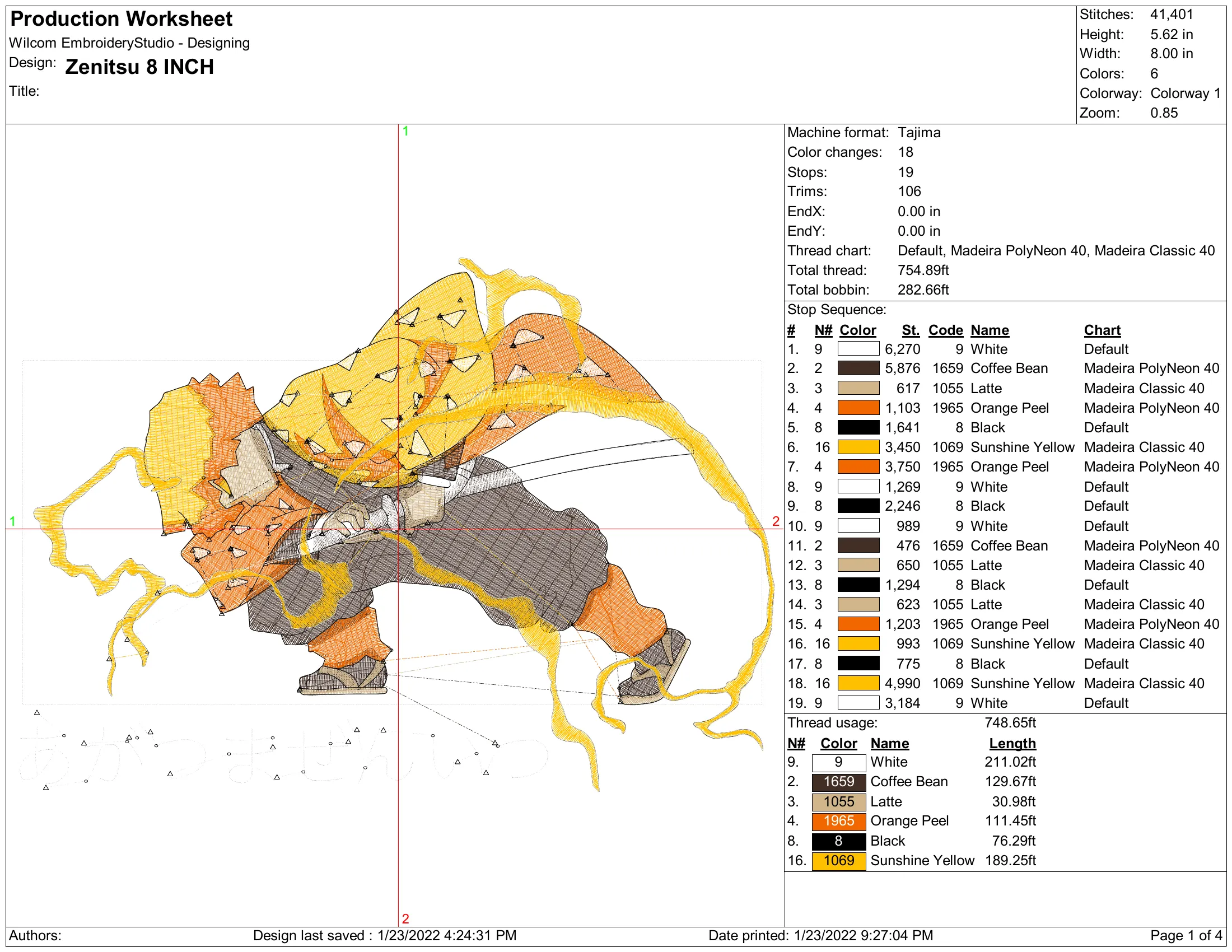Click the white swatch in stop row 1
This screenshot has height=952, width=1232.
point(858,349)
